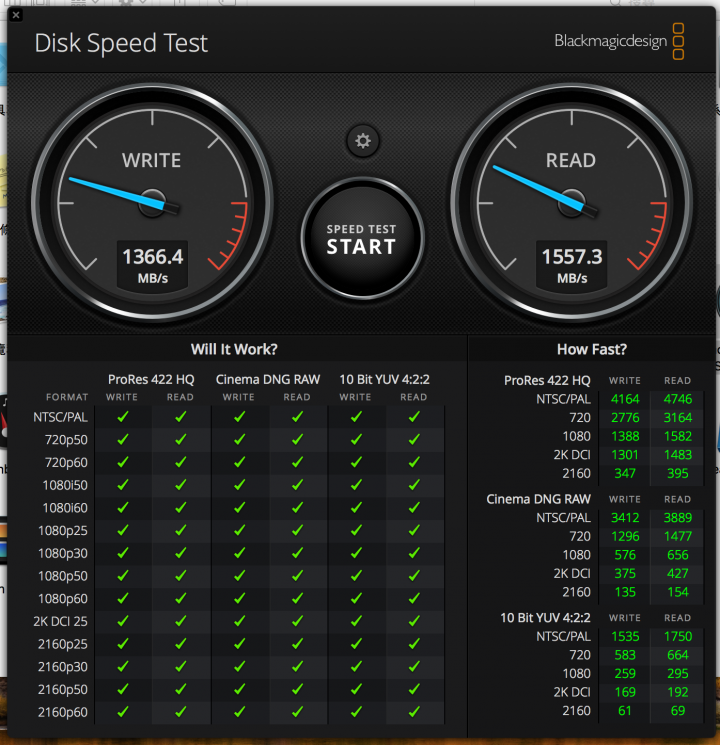Click the FORMAT column label
Screen dimensions: 720x745
[67, 397]
